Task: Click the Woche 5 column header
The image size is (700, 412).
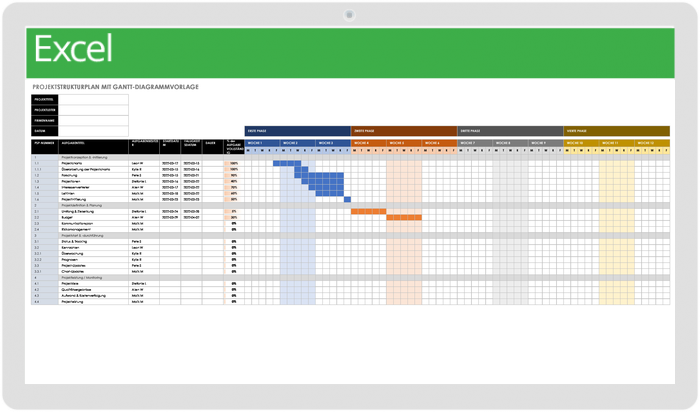Action: coord(404,143)
